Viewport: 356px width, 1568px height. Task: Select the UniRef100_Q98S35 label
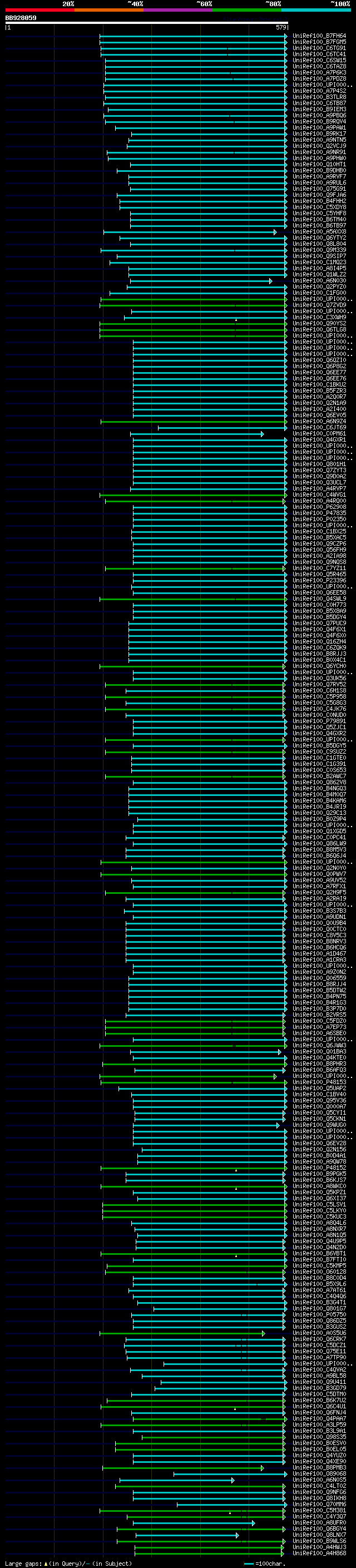(319, 1437)
